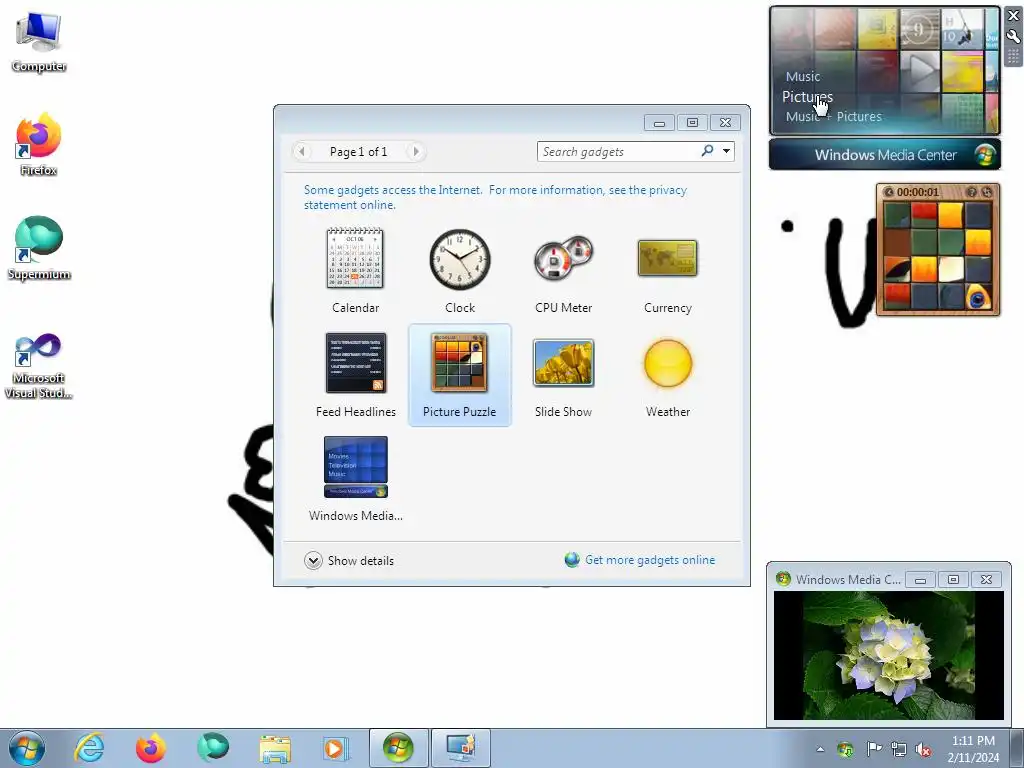Select the Slide Show gadget icon

[564, 362]
